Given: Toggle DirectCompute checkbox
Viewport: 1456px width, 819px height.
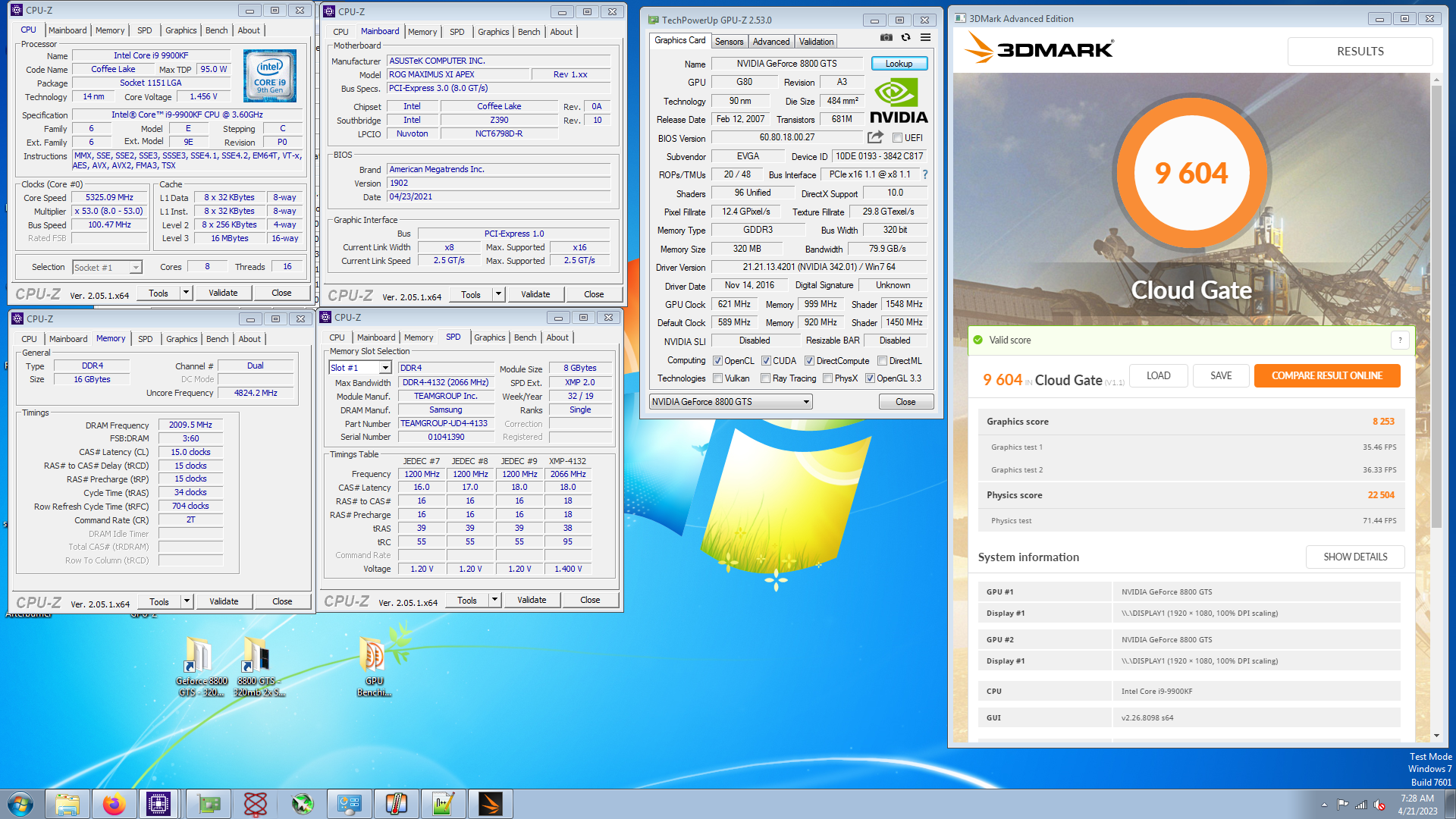Looking at the screenshot, I should click(809, 361).
